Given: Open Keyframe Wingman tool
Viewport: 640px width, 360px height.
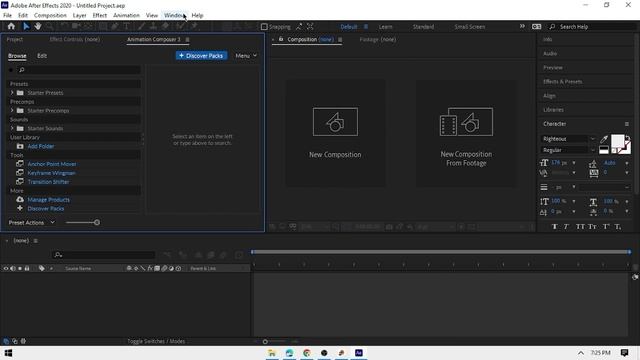Looking at the screenshot, I should point(51,173).
